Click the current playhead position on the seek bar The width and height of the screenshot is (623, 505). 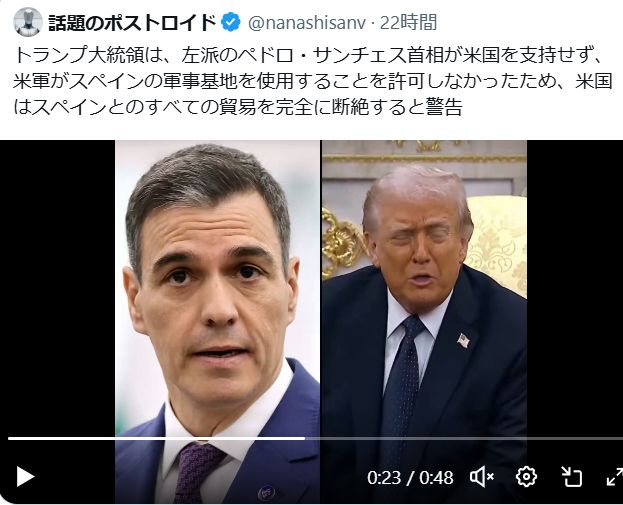coord(305,439)
